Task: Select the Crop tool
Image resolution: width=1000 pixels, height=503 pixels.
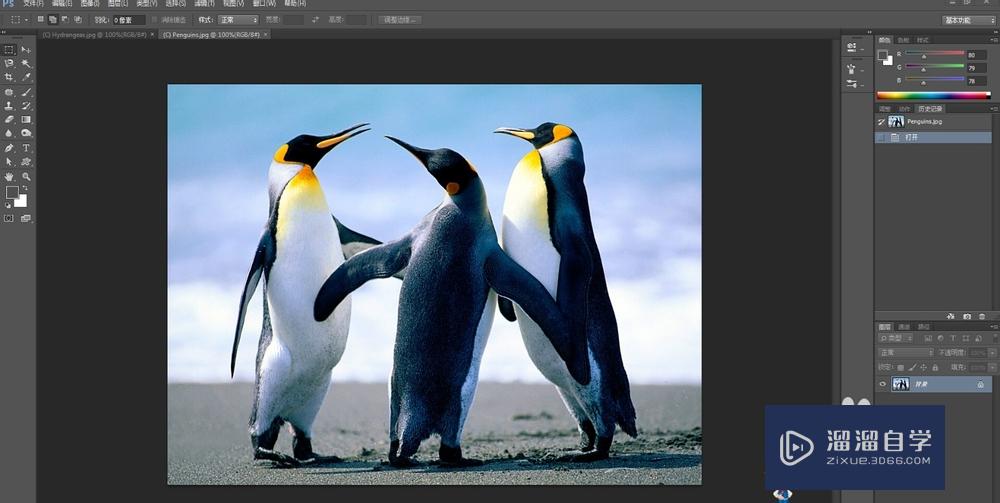Action: pyautogui.click(x=9, y=77)
